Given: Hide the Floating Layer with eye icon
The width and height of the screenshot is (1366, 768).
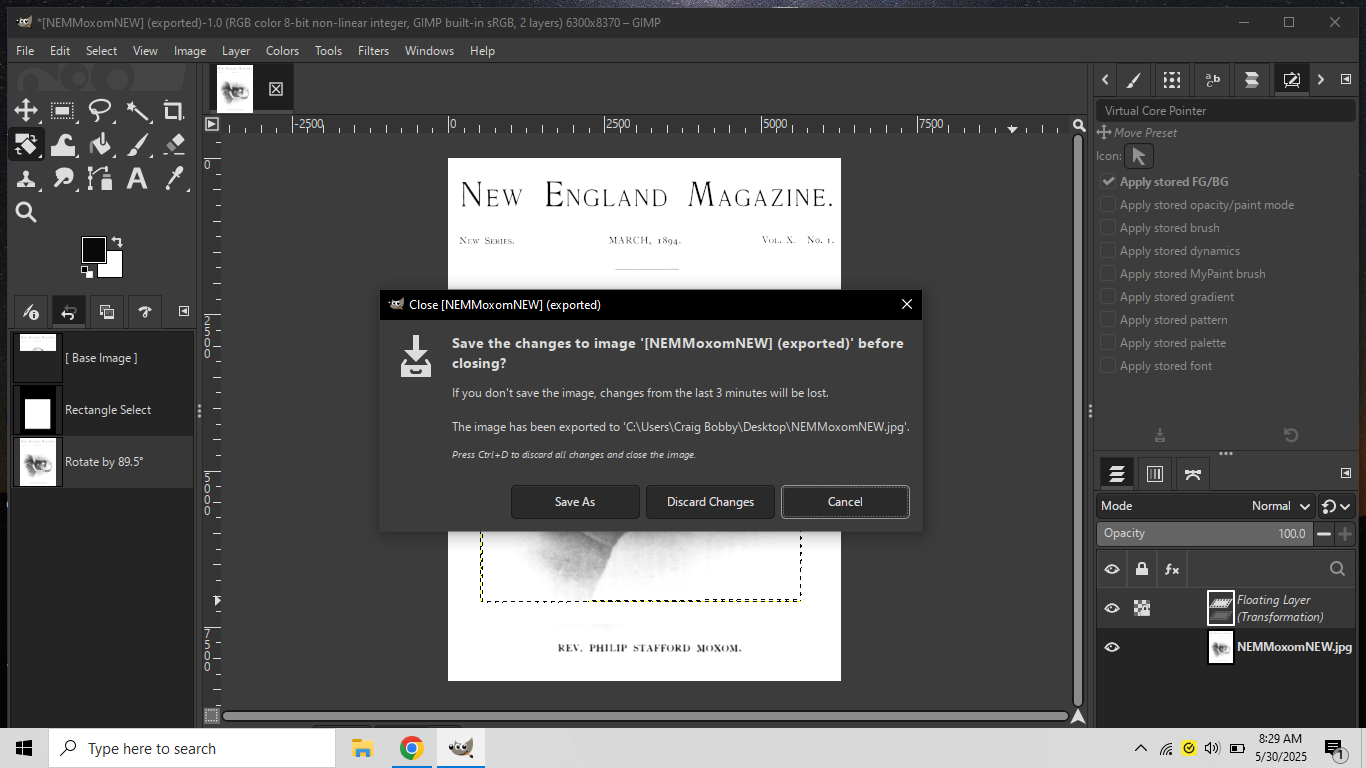Looking at the screenshot, I should 1112,608.
